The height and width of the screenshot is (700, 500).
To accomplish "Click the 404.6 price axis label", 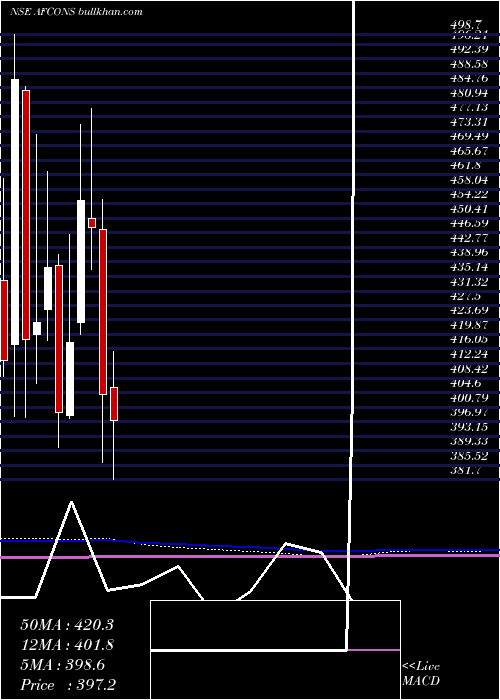I will 466,384.
